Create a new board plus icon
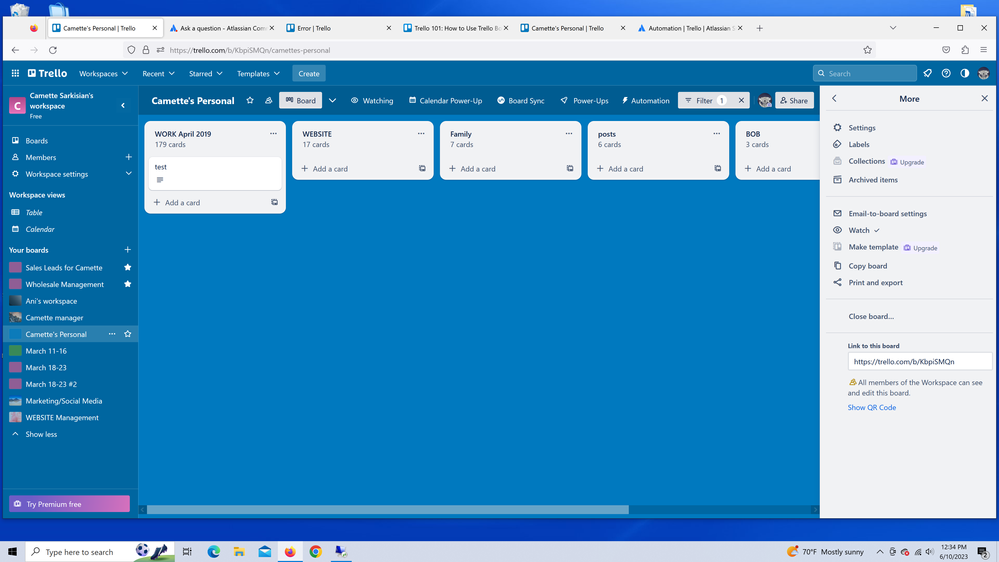The image size is (999, 562). pyautogui.click(x=127, y=250)
